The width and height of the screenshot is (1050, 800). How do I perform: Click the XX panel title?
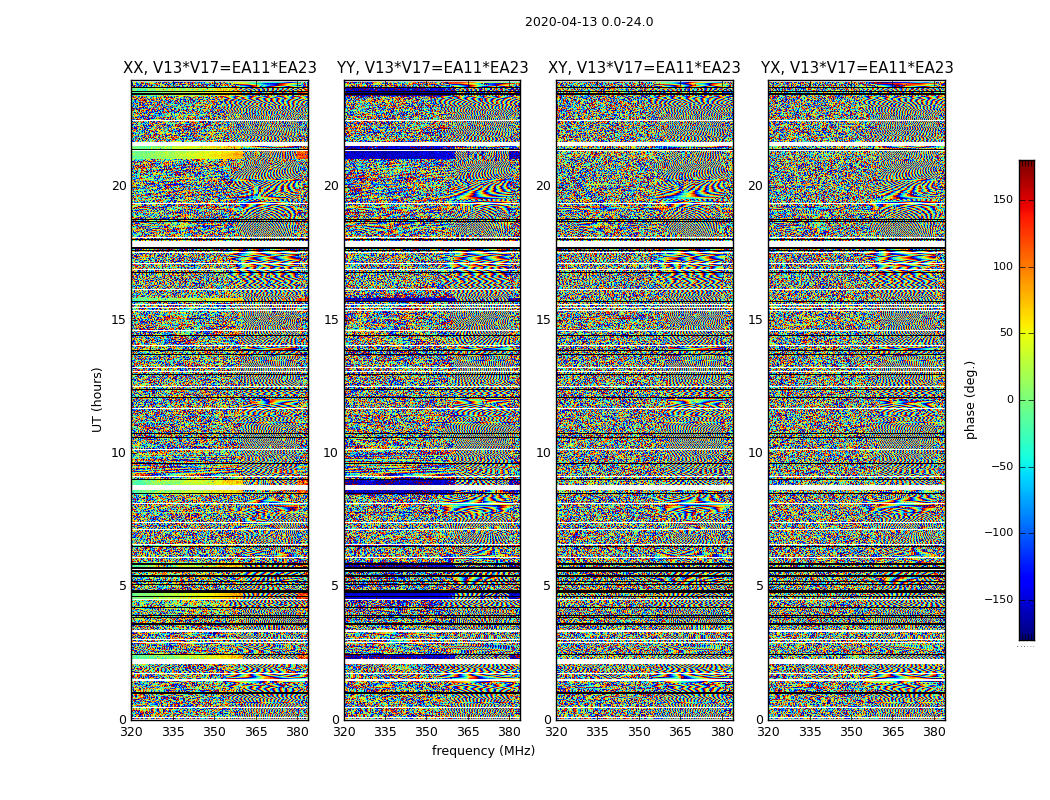pos(220,68)
